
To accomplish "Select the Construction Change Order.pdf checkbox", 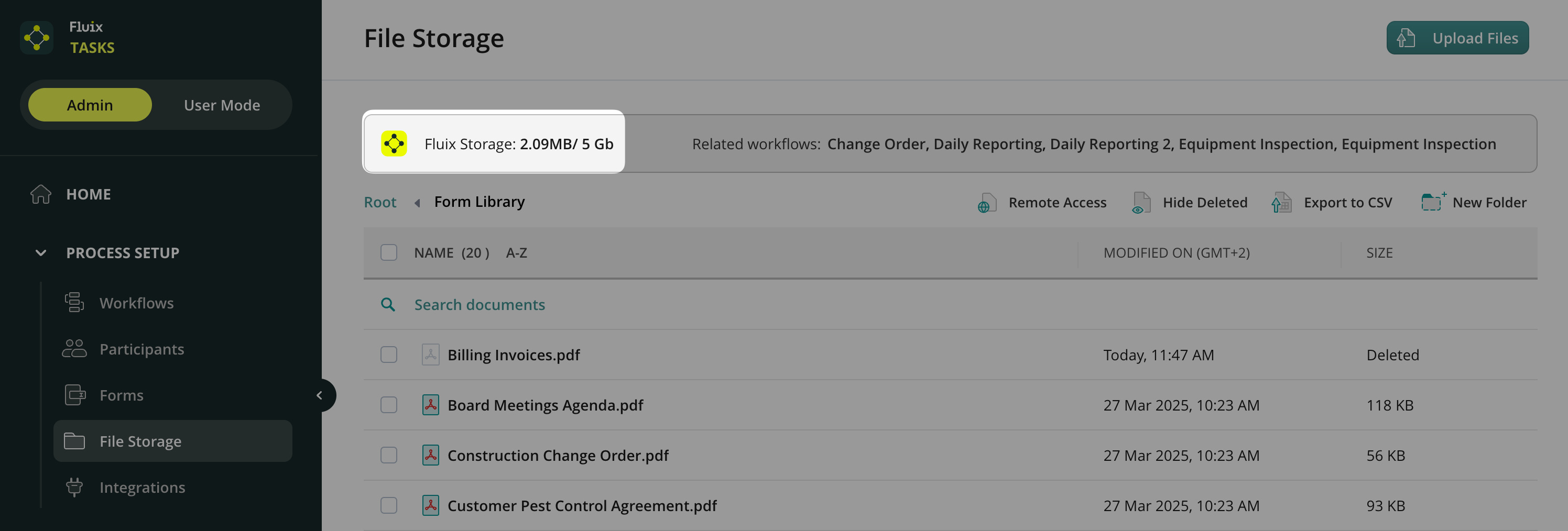I will pos(388,456).
